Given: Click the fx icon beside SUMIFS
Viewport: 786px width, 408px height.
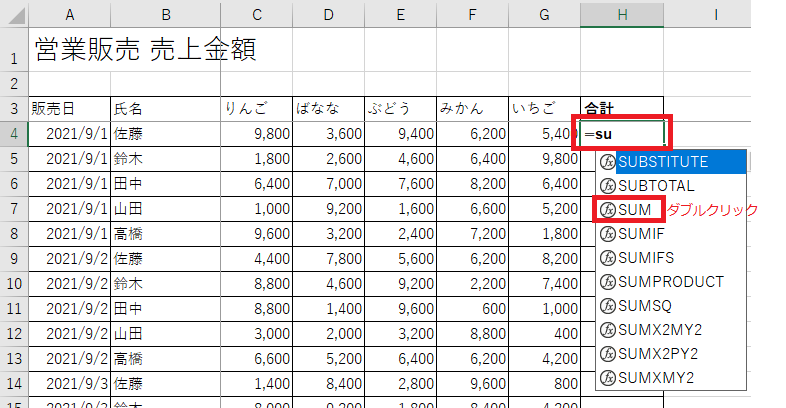Looking at the screenshot, I should (607, 258).
